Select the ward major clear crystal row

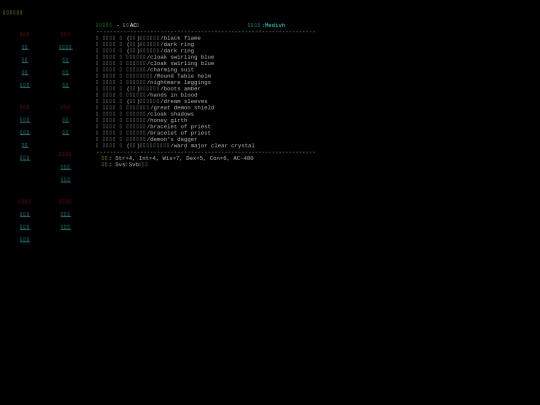click(176, 146)
